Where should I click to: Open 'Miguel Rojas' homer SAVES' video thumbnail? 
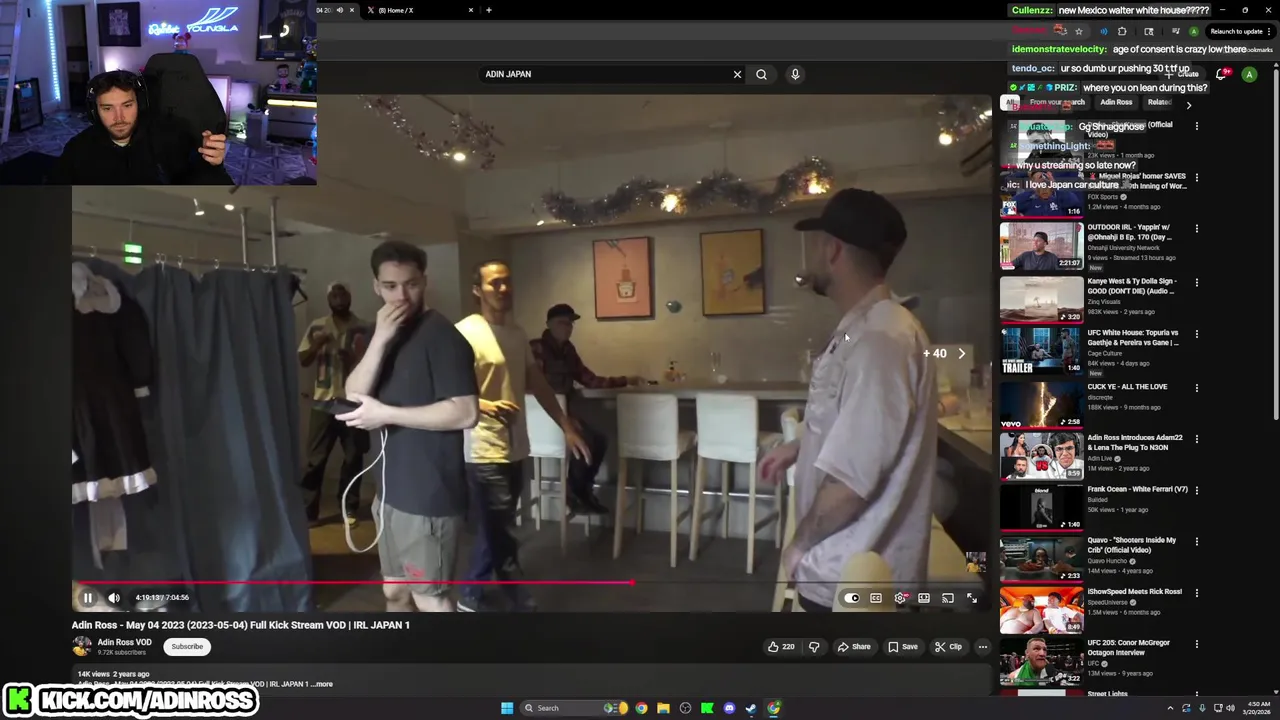pos(1041,194)
